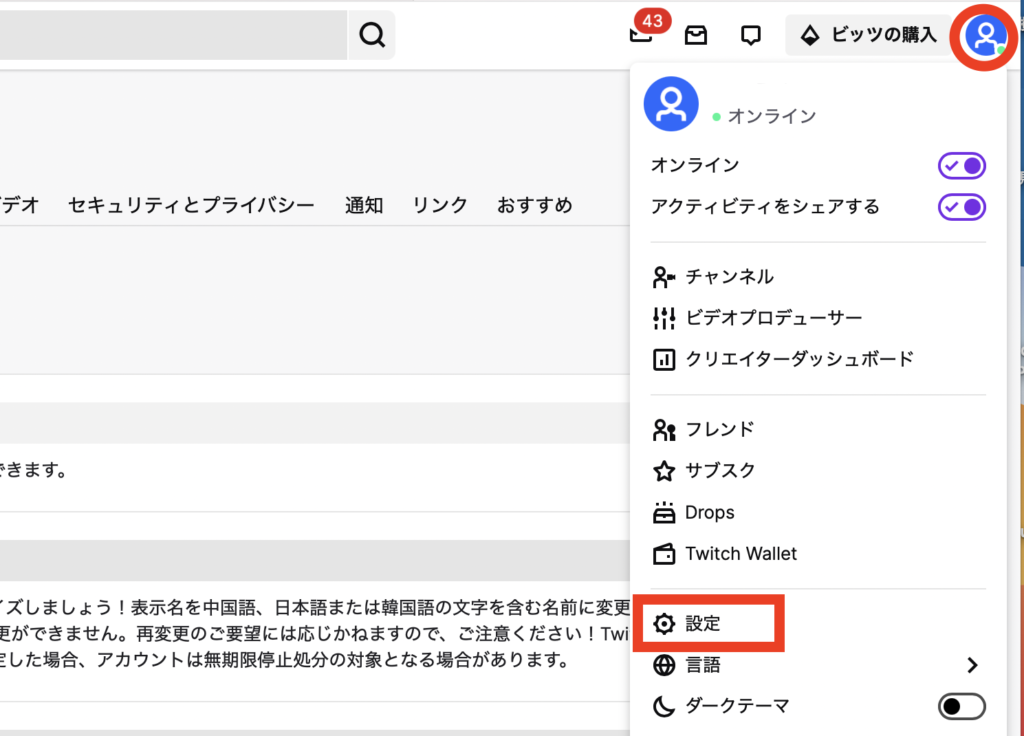Click the channel person-camera icon
Viewport: 1024px width, 736px height.
click(664, 277)
